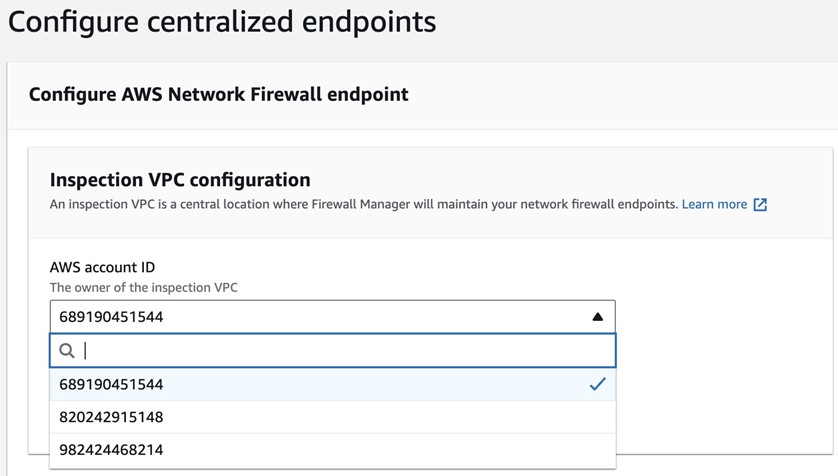Click empty space right of the account dropdown
Viewport: 838px width, 476px height.
point(720,330)
